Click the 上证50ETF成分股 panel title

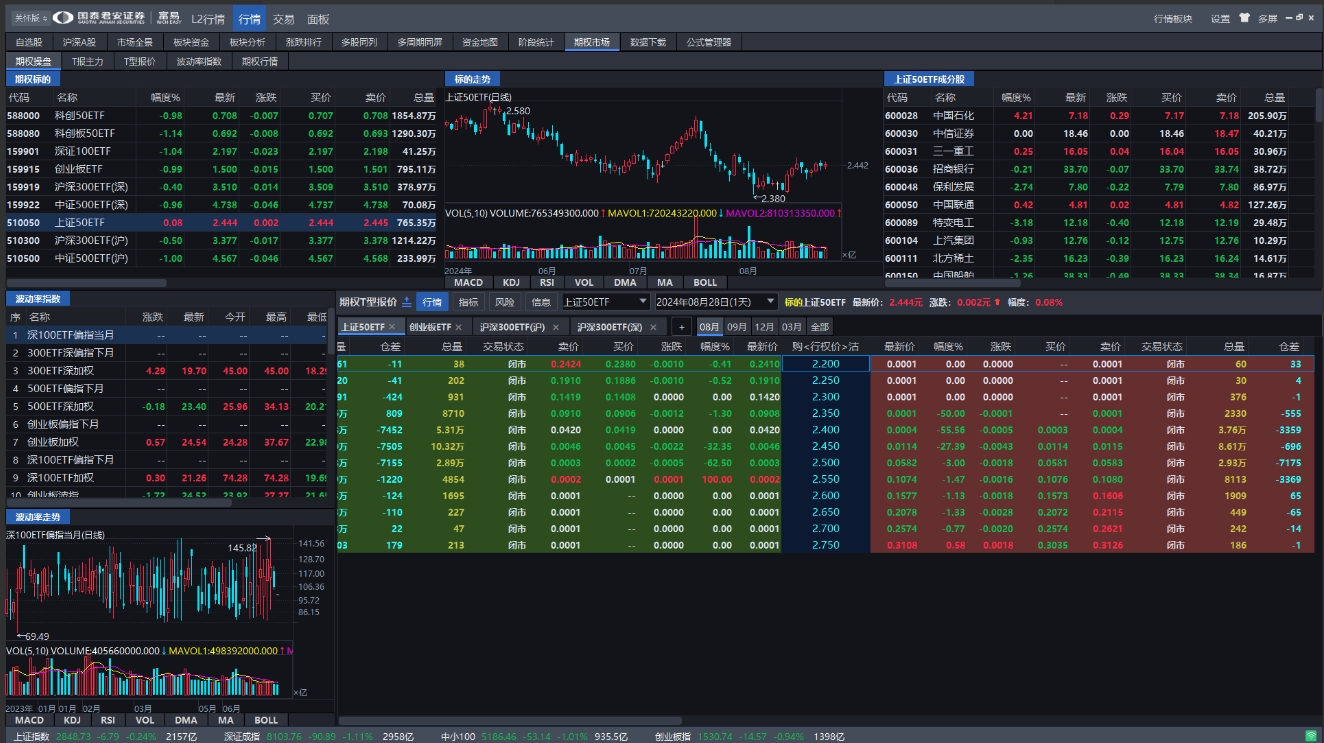pos(929,79)
